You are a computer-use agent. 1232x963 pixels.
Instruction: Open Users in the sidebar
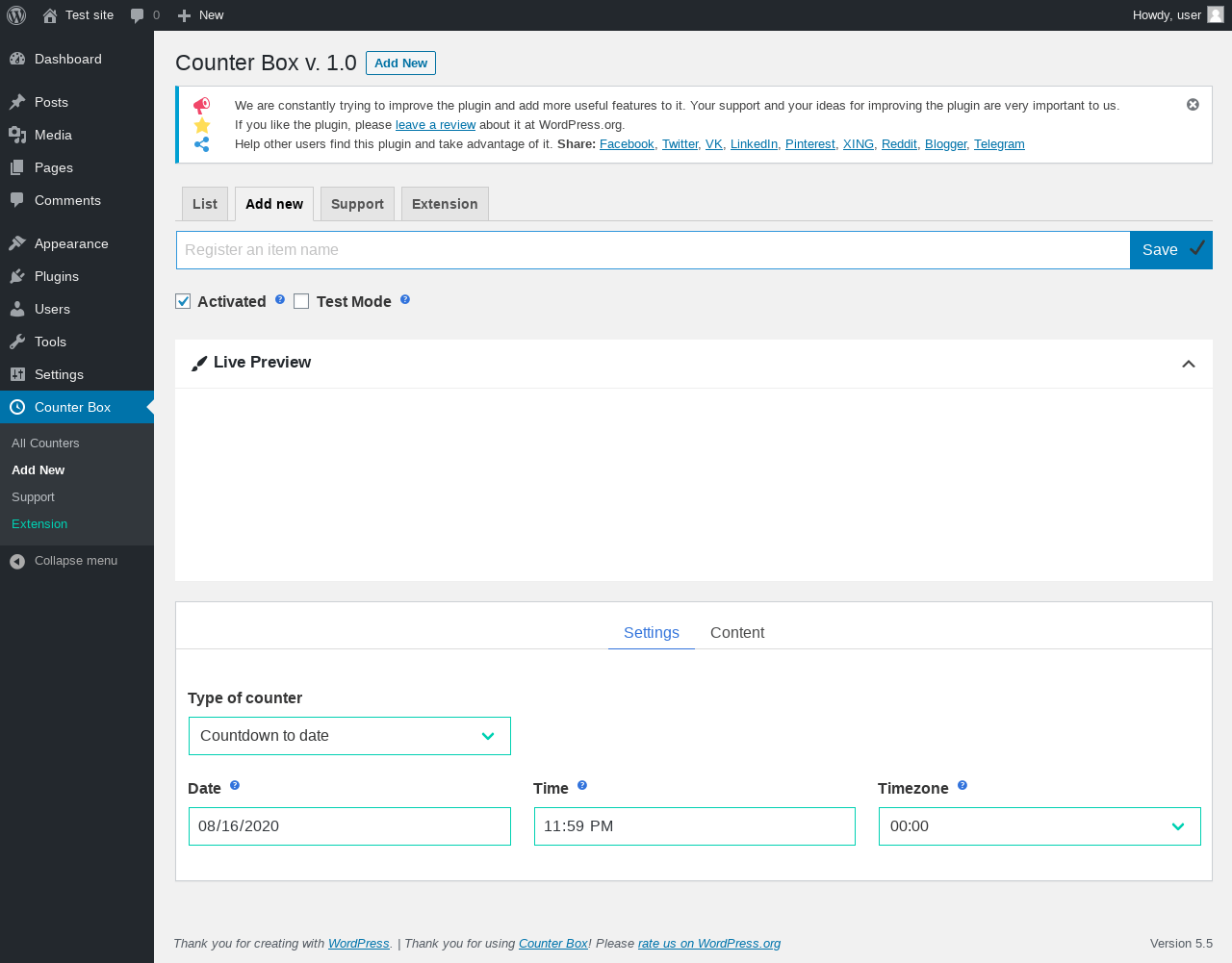coord(77,309)
